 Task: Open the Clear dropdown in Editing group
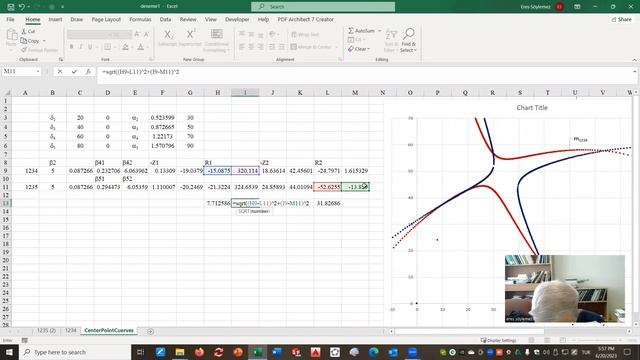coord(359,49)
